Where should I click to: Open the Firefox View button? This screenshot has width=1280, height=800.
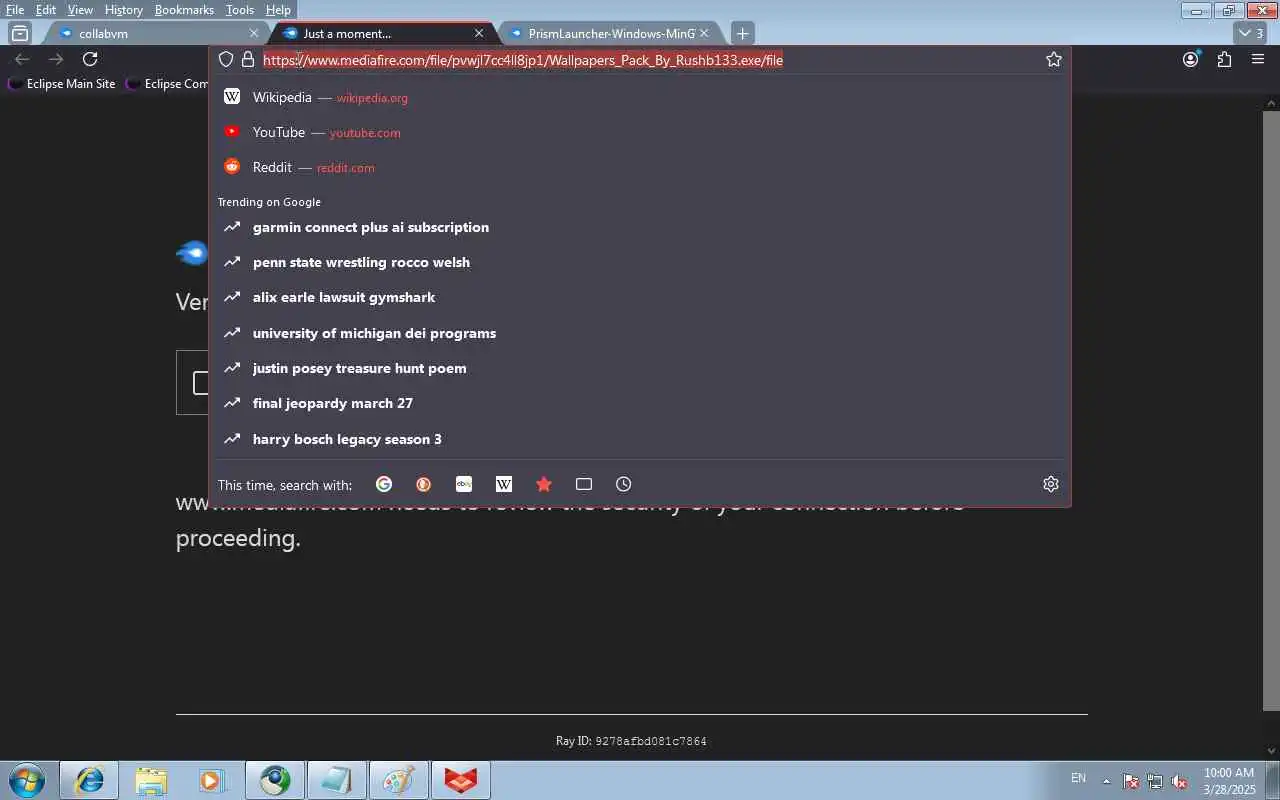pos(19,33)
